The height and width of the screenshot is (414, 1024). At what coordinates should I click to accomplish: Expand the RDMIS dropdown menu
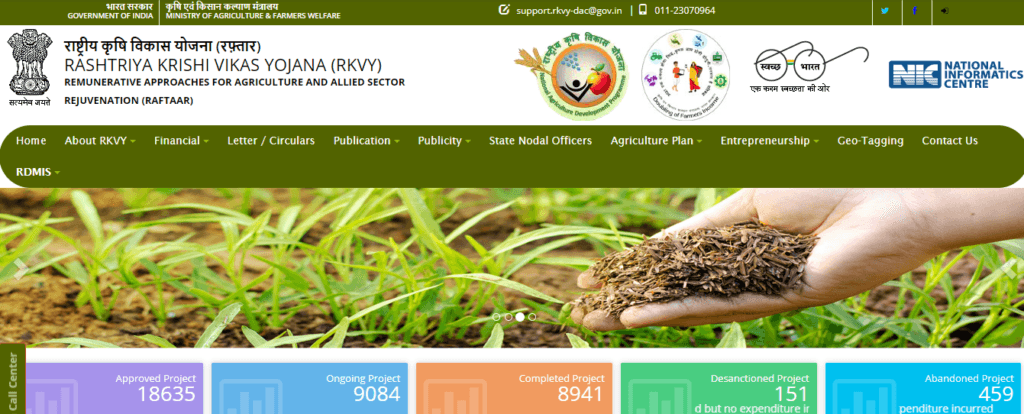tap(38, 172)
